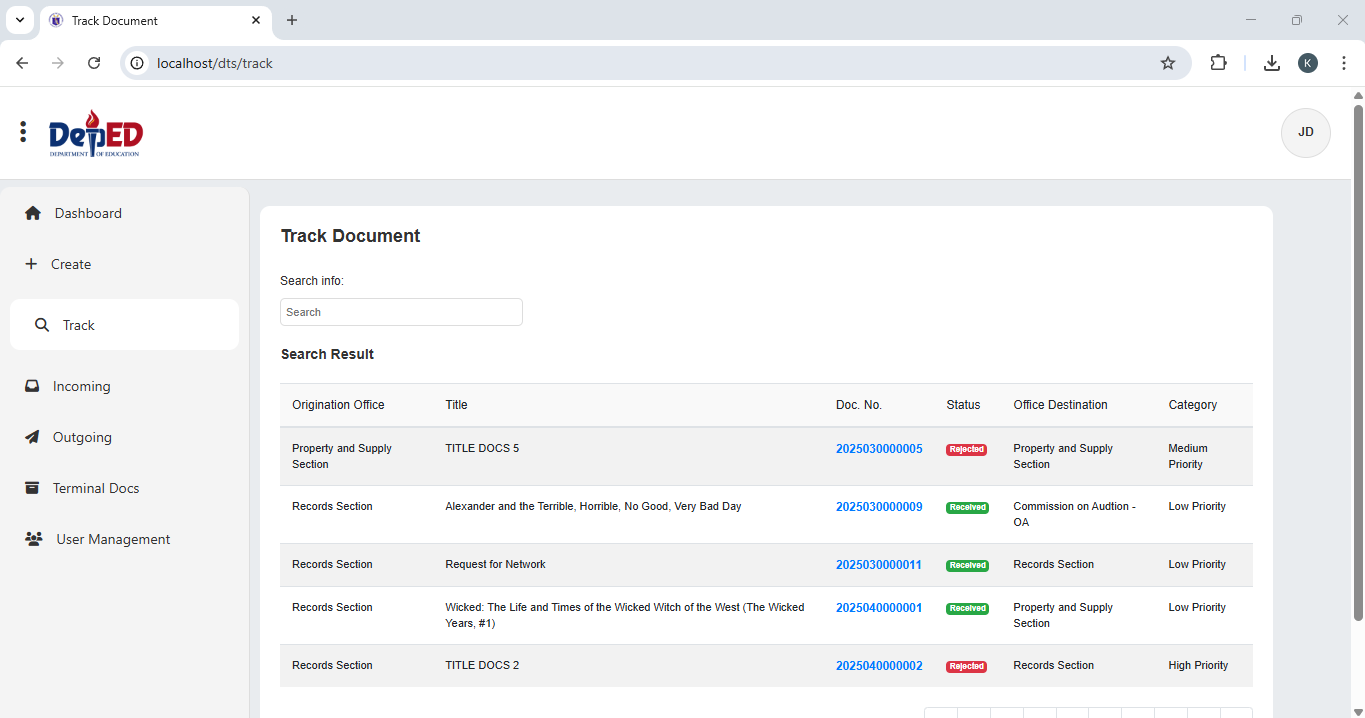Click the Create plus icon
Screen dimensions: 1365x718
pyautogui.click(x=31, y=264)
